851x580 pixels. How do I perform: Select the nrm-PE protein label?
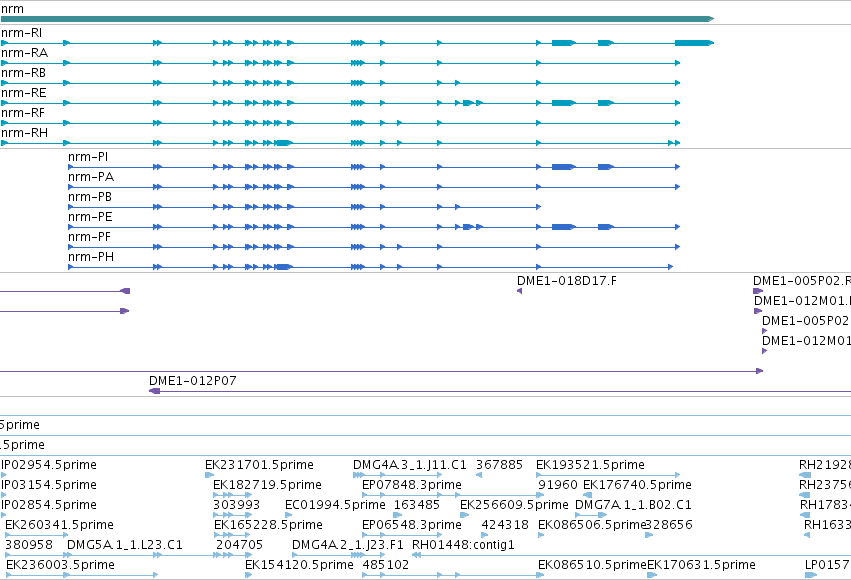click(90, 217)
